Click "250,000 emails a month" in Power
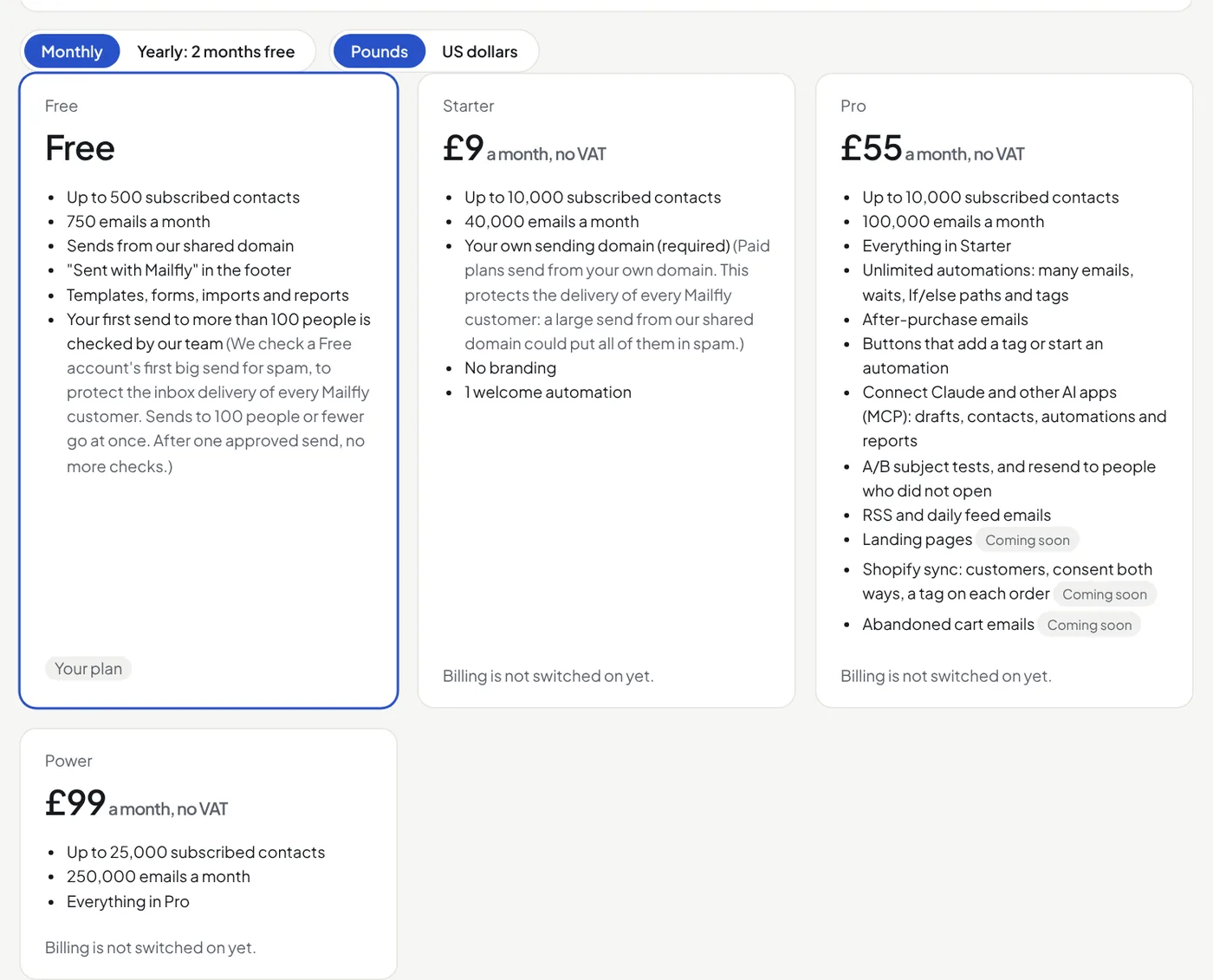Viewport: 1213px width, 980px height. (x=159, y=877)
